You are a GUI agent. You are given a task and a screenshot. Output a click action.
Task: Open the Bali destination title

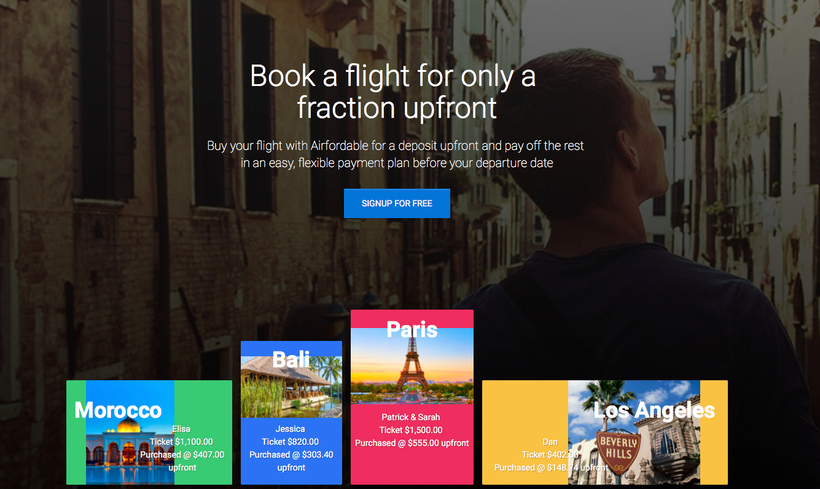pyautogui.click(x=291, y=360)
